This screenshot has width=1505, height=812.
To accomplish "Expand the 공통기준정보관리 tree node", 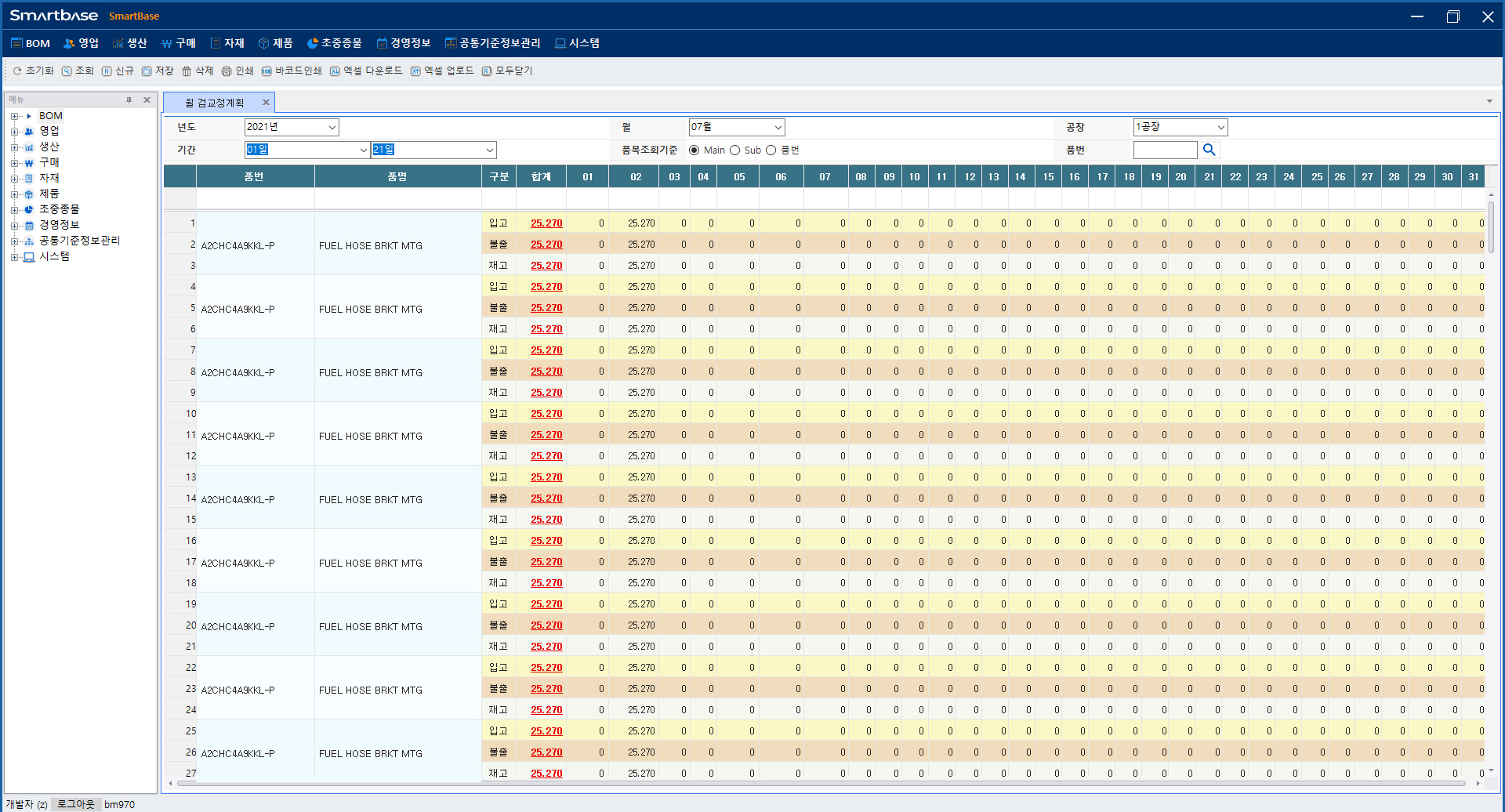I will point(14,241).
